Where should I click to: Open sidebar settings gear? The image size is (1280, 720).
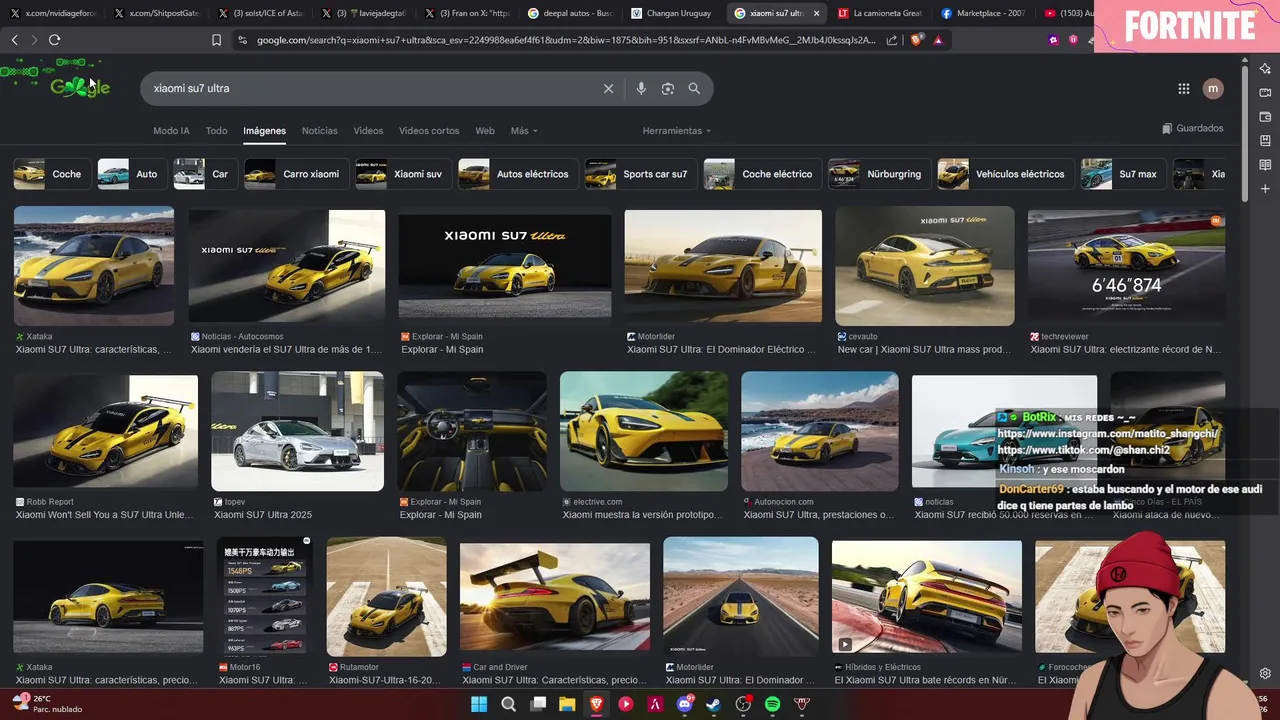tap(1265, 673)
